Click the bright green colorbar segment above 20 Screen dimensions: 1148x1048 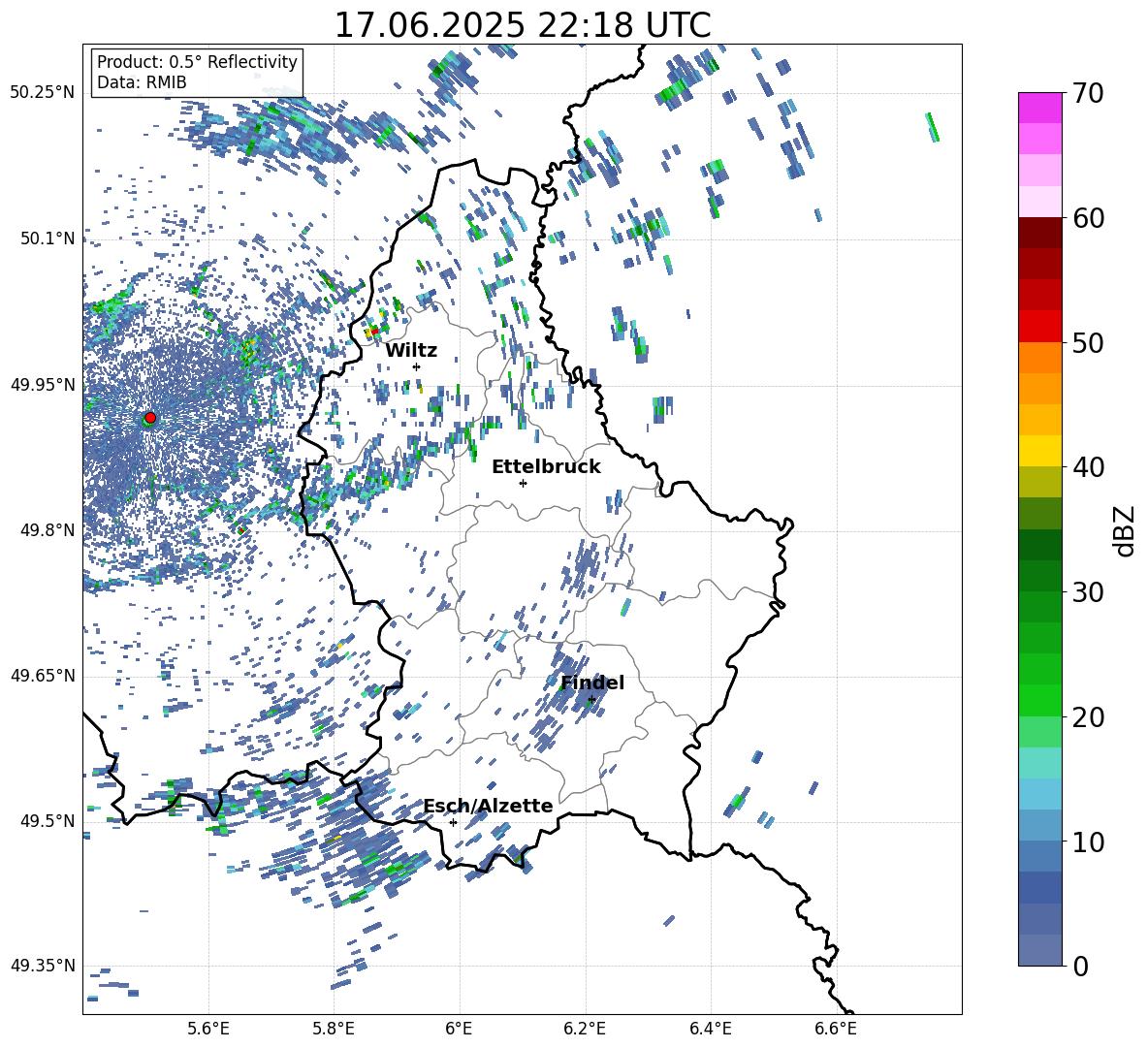1039,700
